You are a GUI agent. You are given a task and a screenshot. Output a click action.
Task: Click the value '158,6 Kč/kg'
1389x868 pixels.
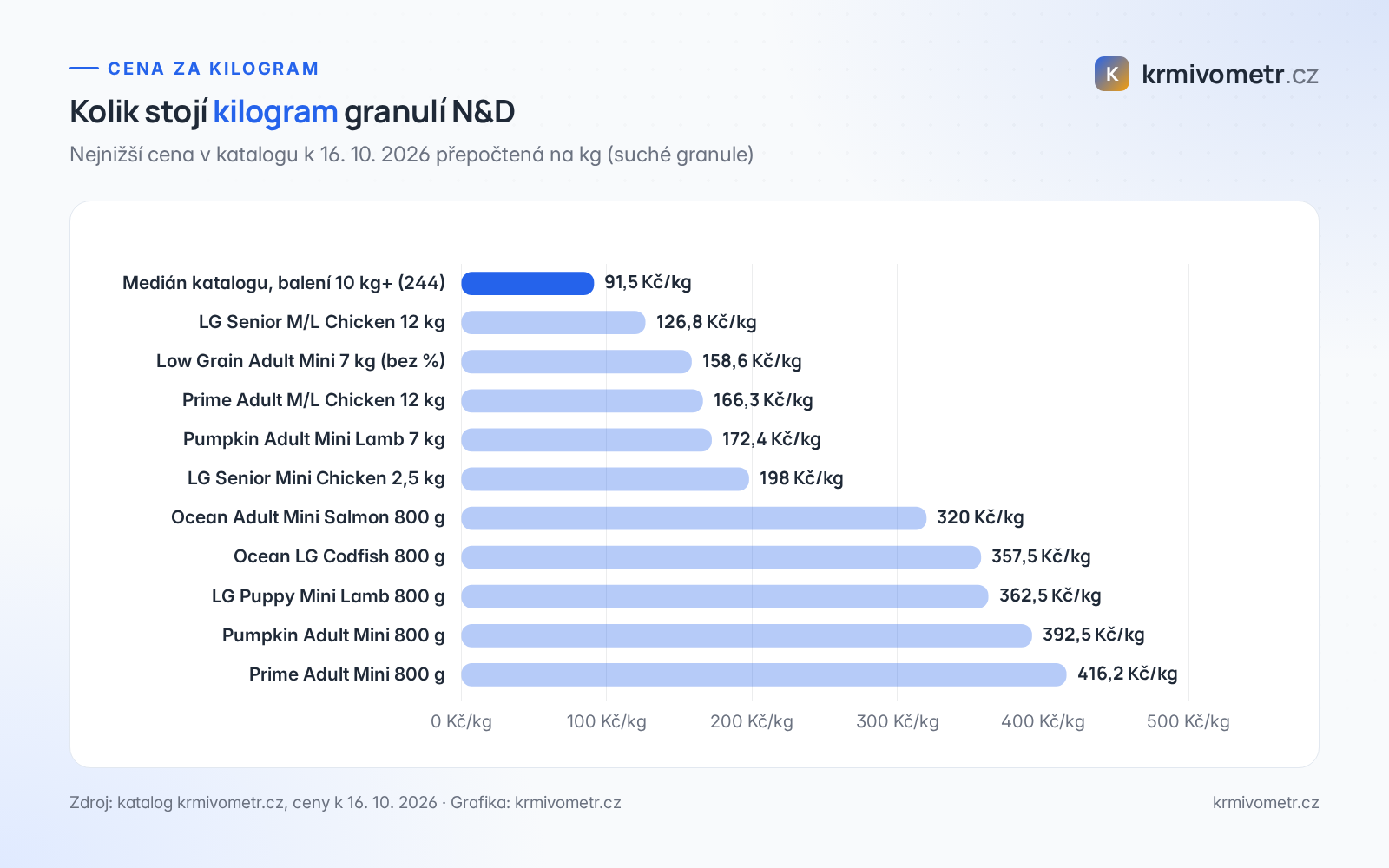pyautogui.click(x=752, y=361)
